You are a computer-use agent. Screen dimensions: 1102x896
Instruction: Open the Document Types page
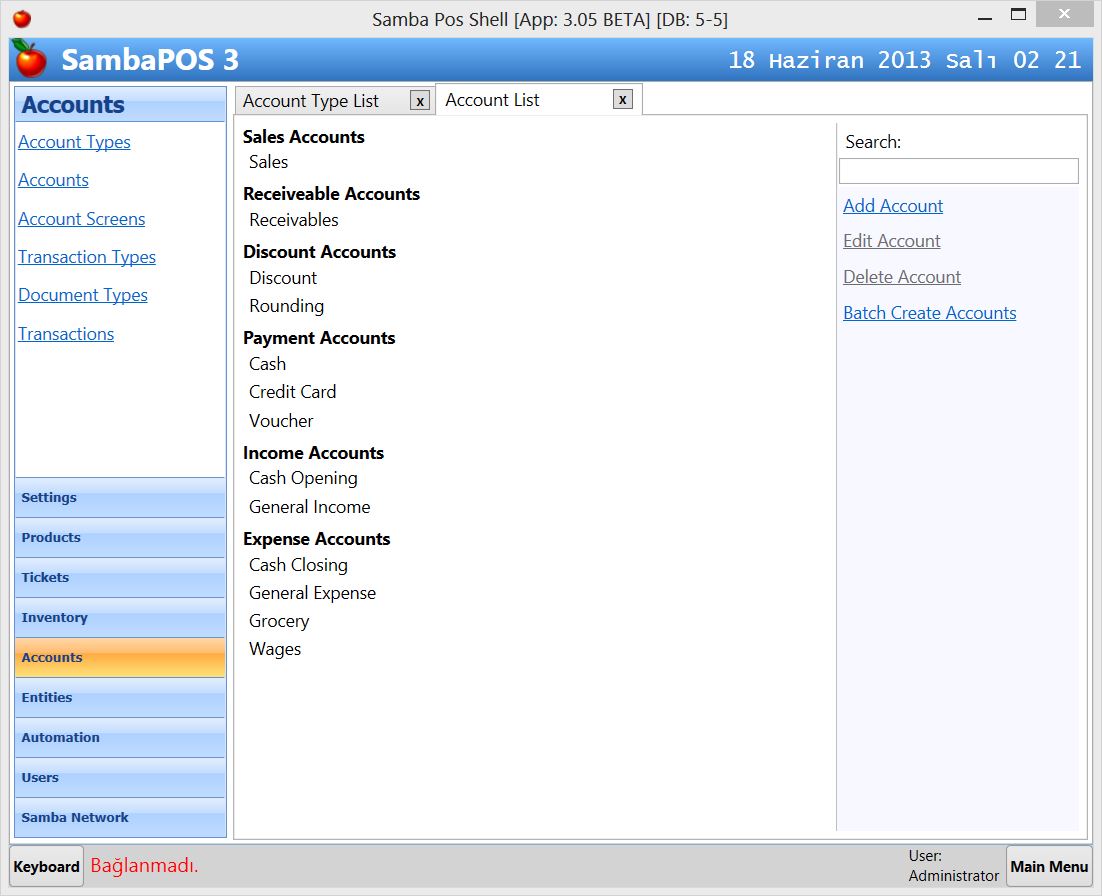(82, 295)
